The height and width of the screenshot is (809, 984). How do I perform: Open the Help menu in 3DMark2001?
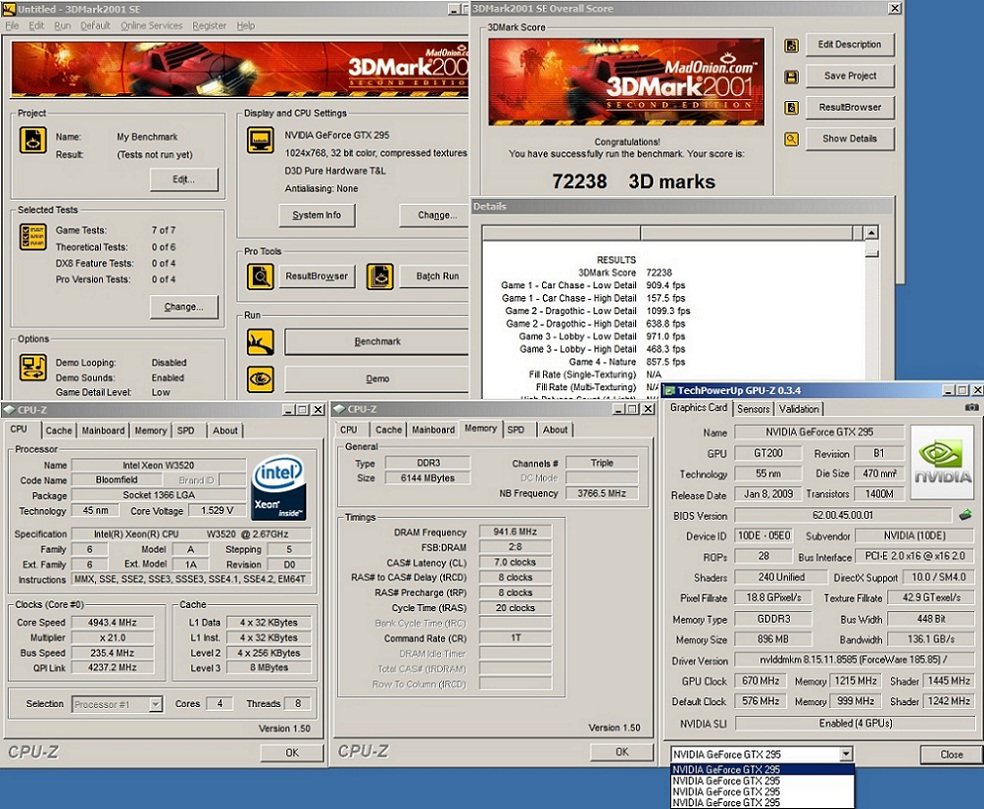[x=245, y=26]
